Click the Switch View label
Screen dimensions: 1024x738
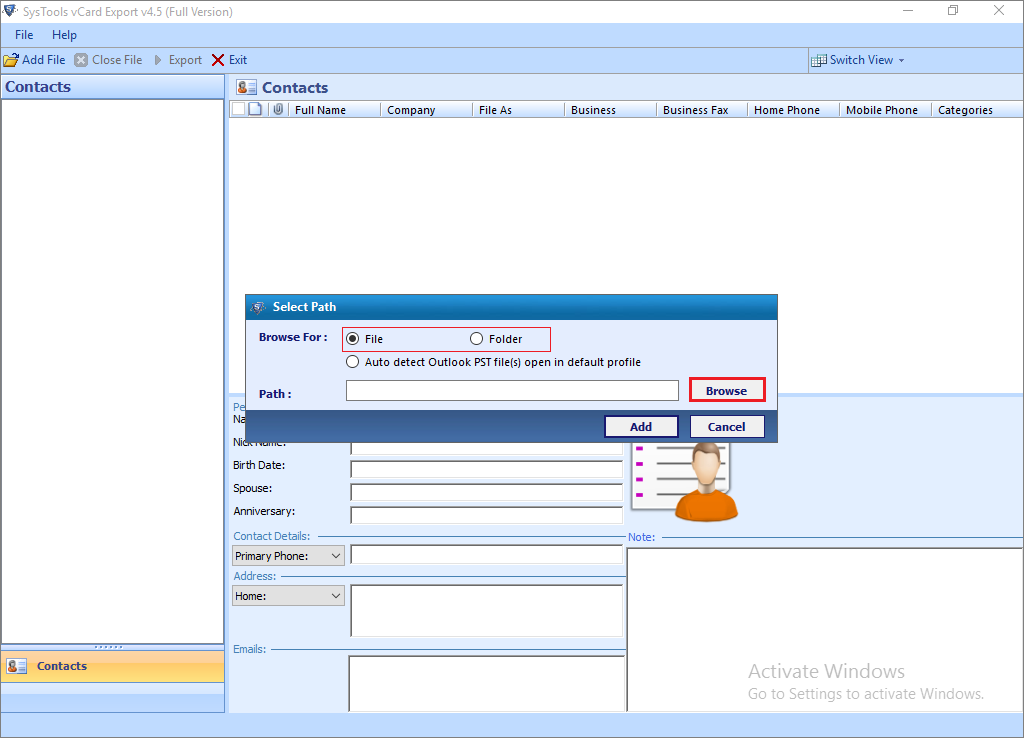[861, 60]
